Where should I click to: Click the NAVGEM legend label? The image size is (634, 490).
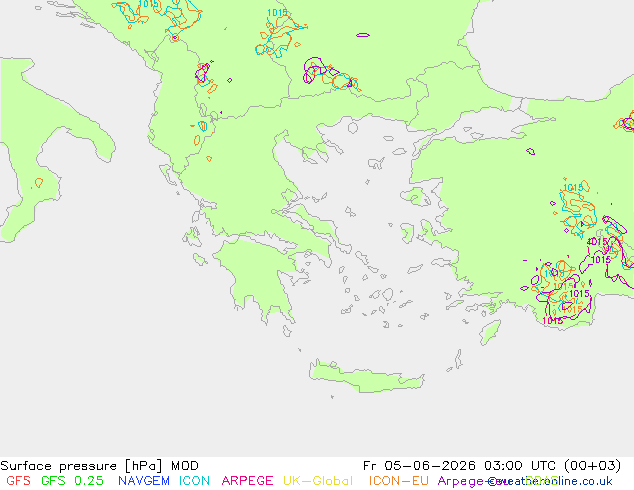144,481
